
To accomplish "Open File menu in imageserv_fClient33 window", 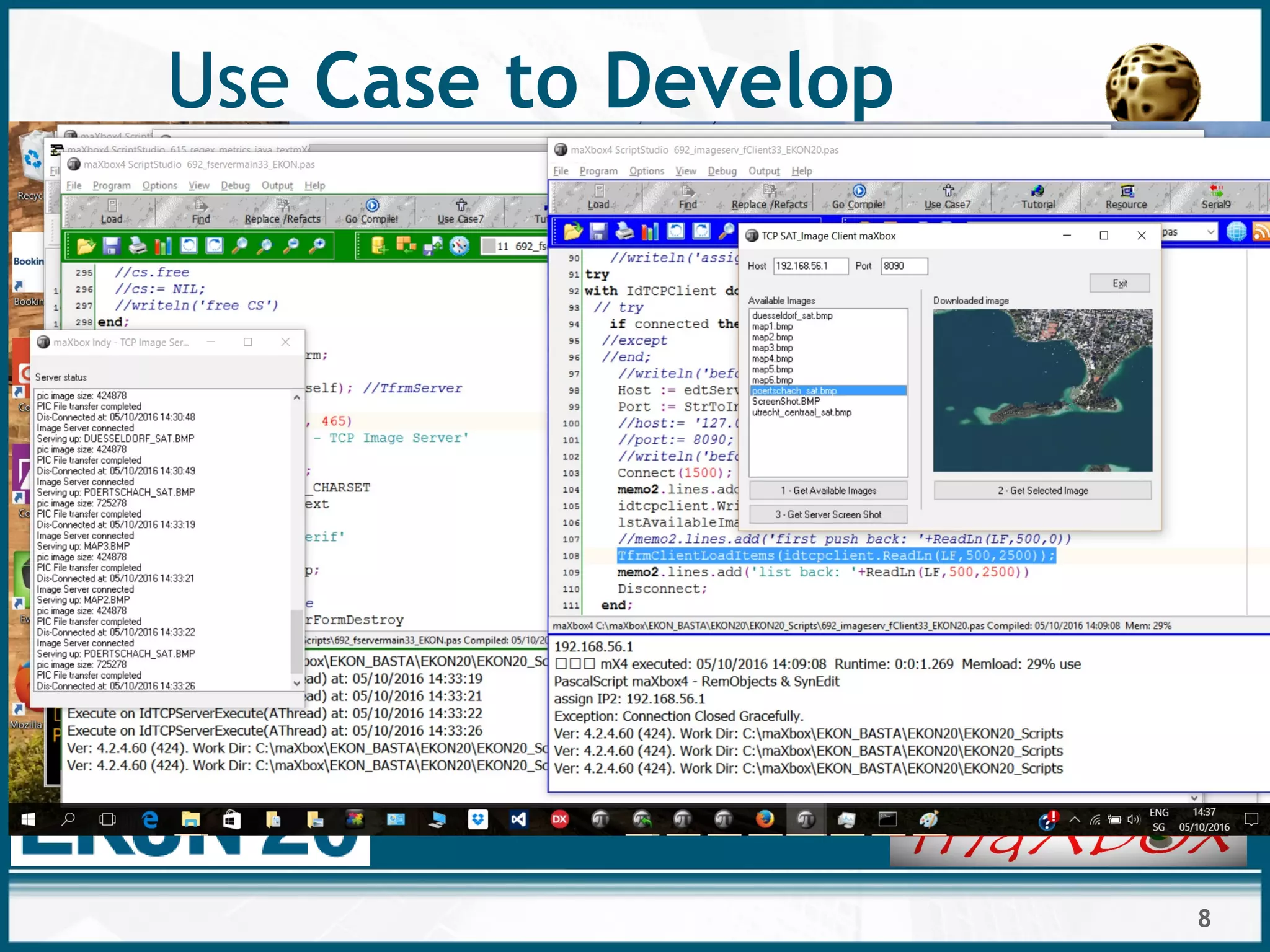I will tap(561, 170).
